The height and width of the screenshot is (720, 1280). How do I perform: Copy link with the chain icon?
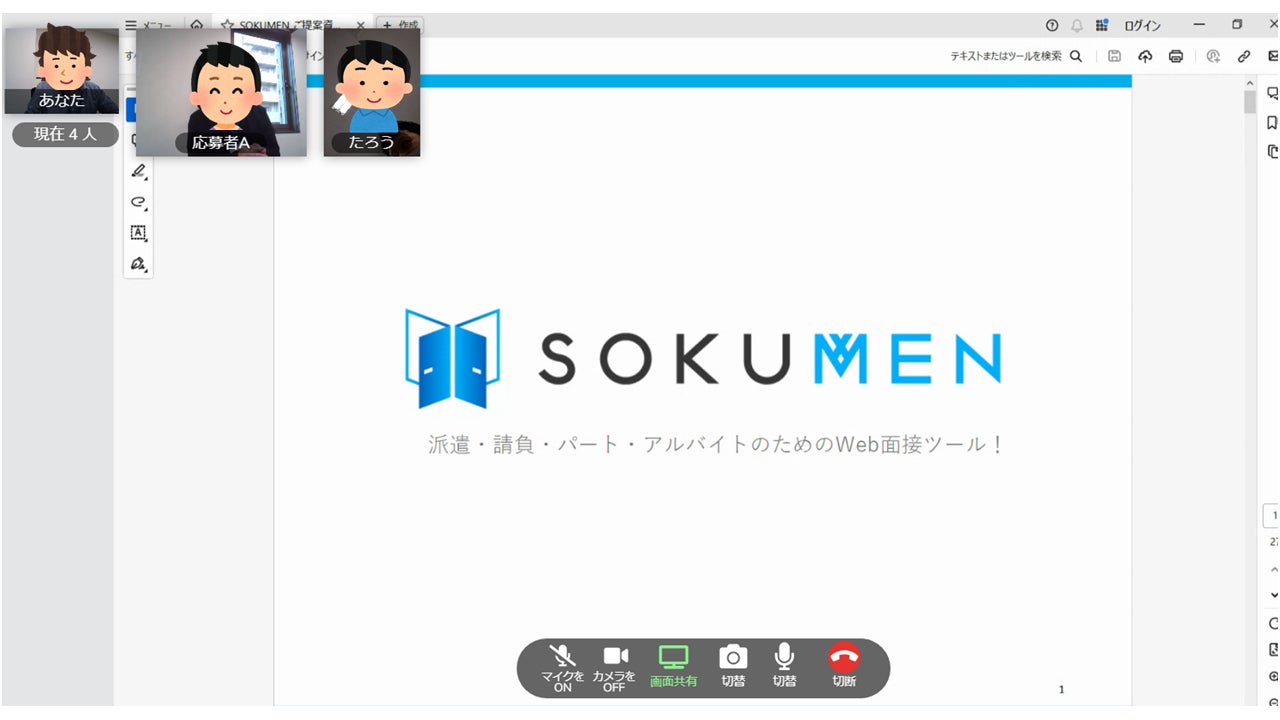1244,56
